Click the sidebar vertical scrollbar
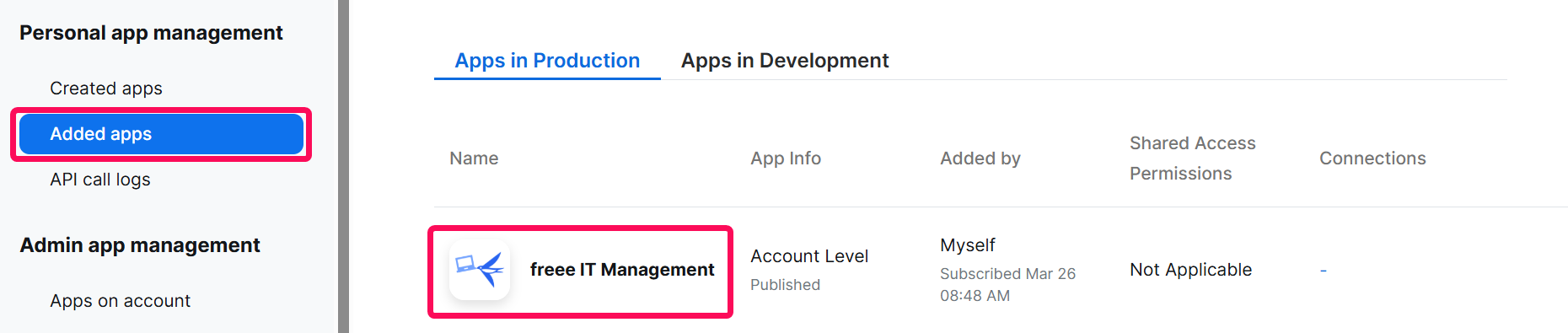Image resolution: width=1568 pixels, height=333 pixels. pyautogui.click(x=343, y=166)
